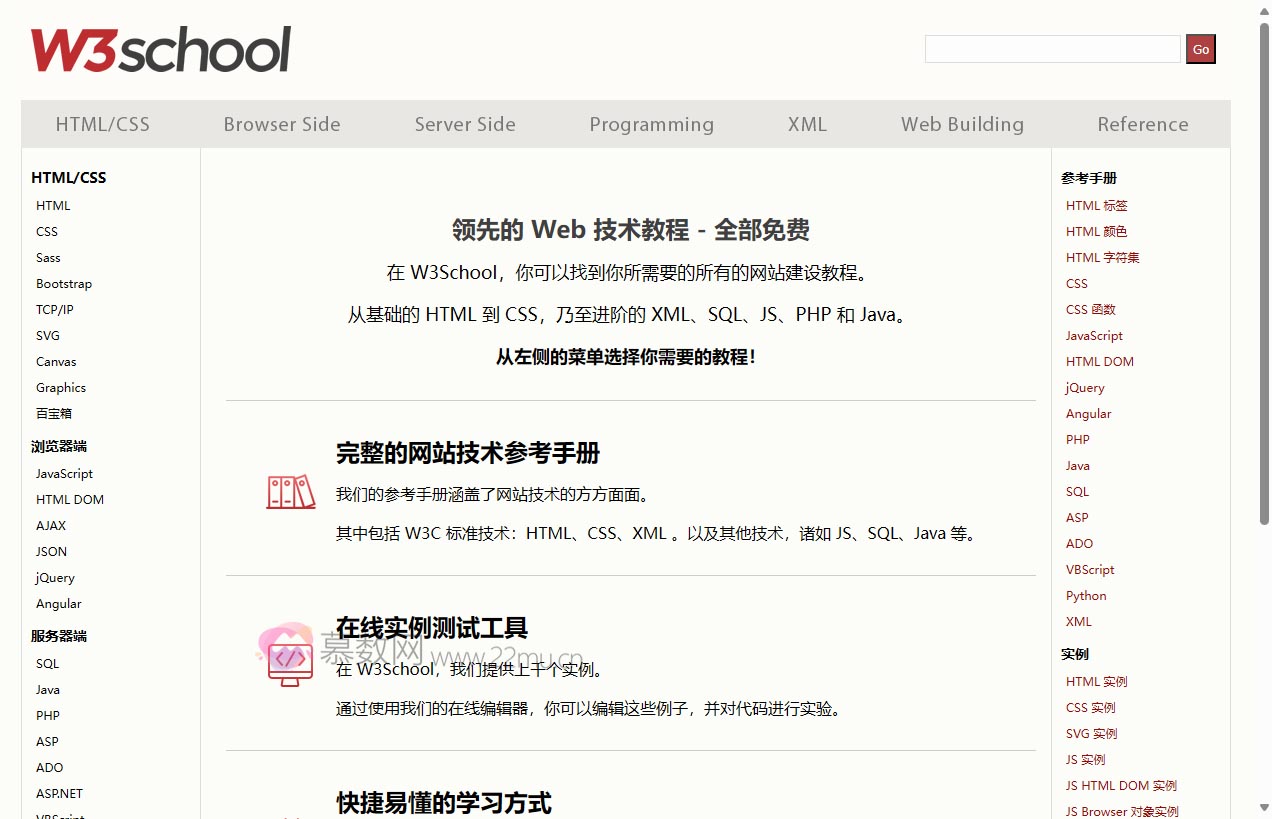Viewport: 1272px width, 819px height.
Task: Open the AJAX tutorial under 浏览器端
Action: point(50,525)
